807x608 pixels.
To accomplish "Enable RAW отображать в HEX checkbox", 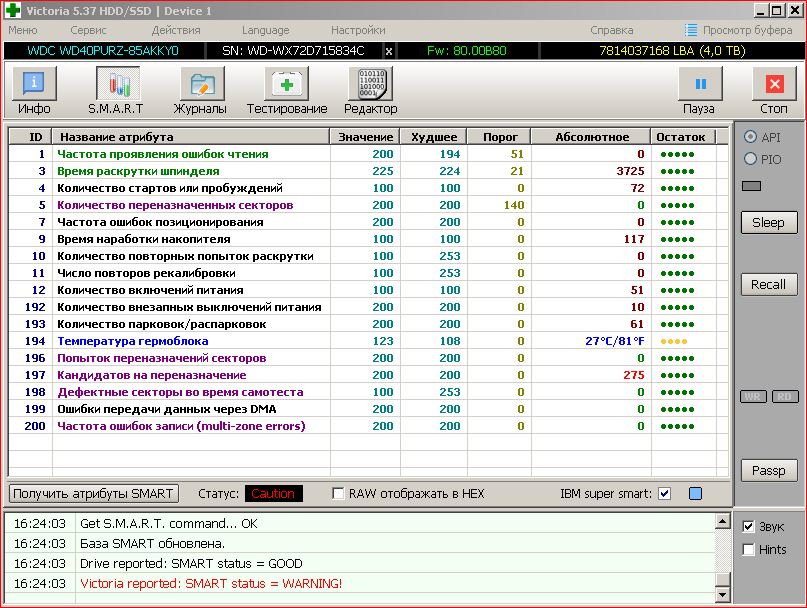I will 338,494.
